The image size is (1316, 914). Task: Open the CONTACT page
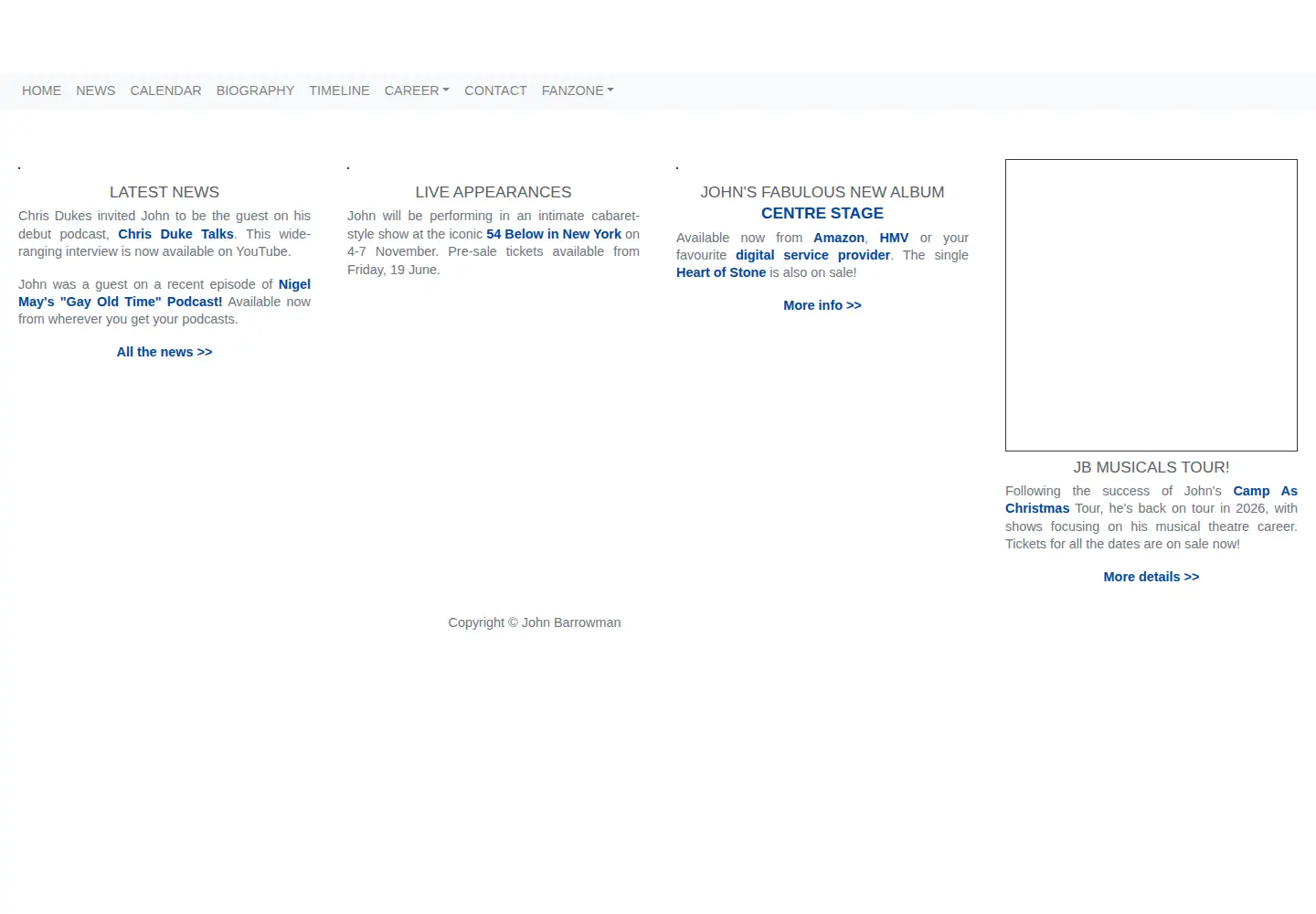(495, 90)
